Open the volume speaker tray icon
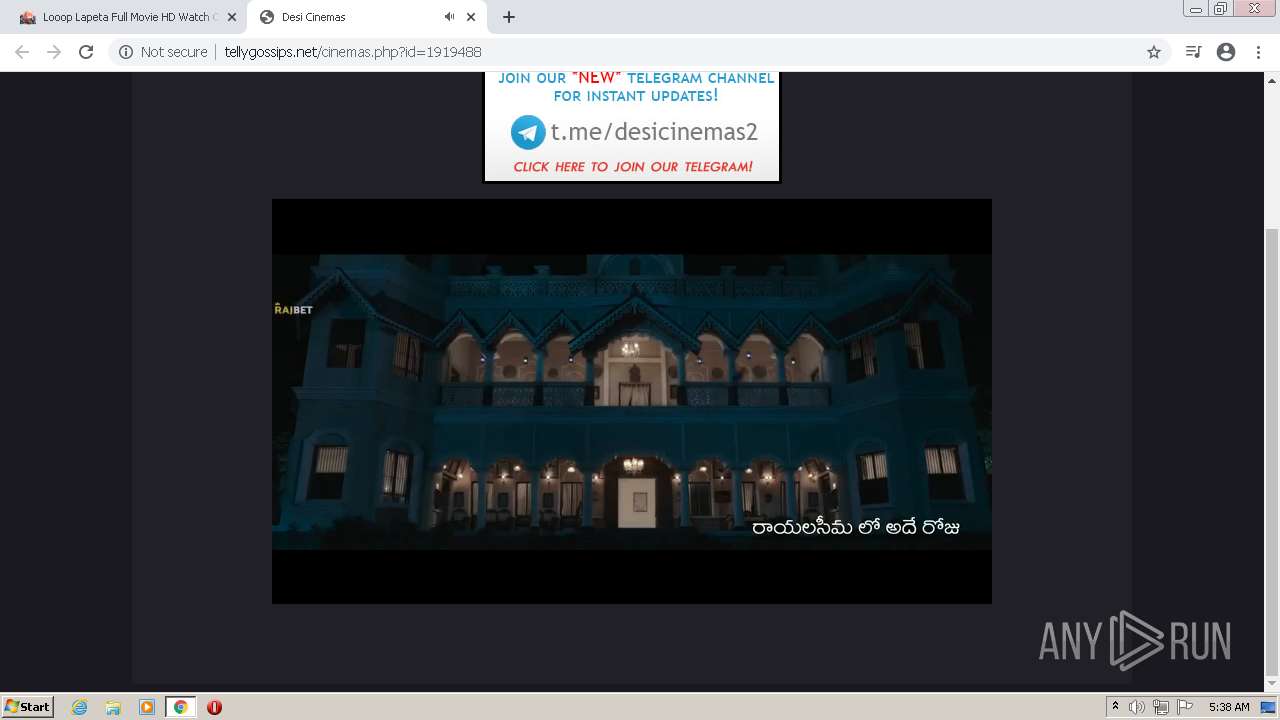Viewport: 1280px width, 720px height. [1136, 707]
